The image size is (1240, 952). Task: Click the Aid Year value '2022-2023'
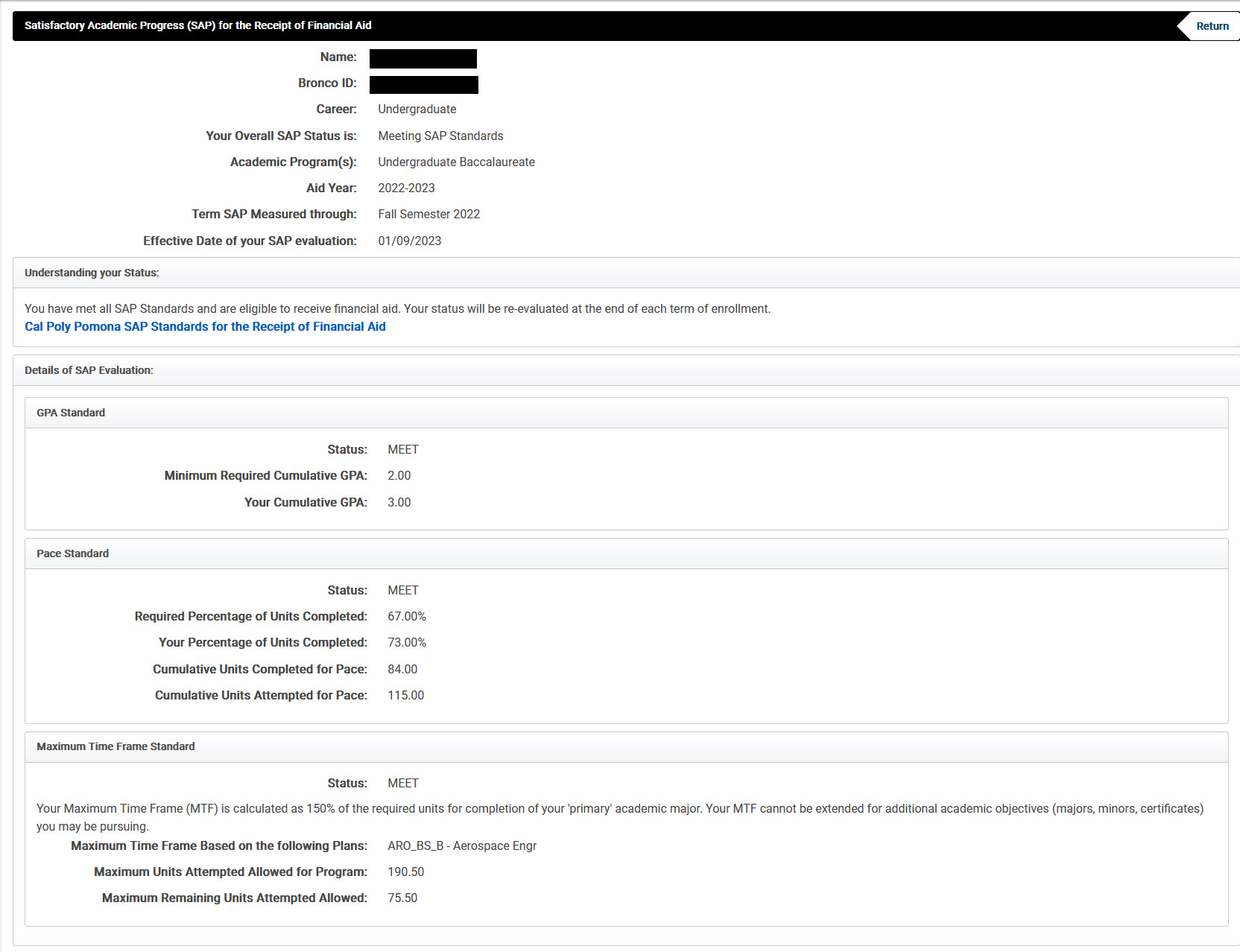click(406, 188)
